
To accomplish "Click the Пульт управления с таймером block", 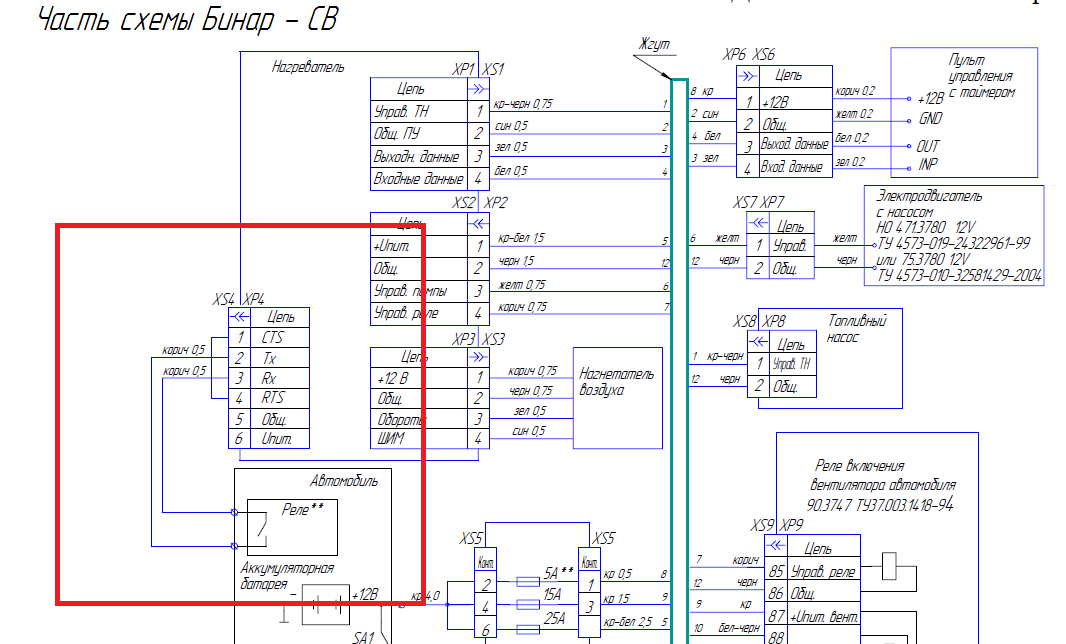I will tap(964, 112).
